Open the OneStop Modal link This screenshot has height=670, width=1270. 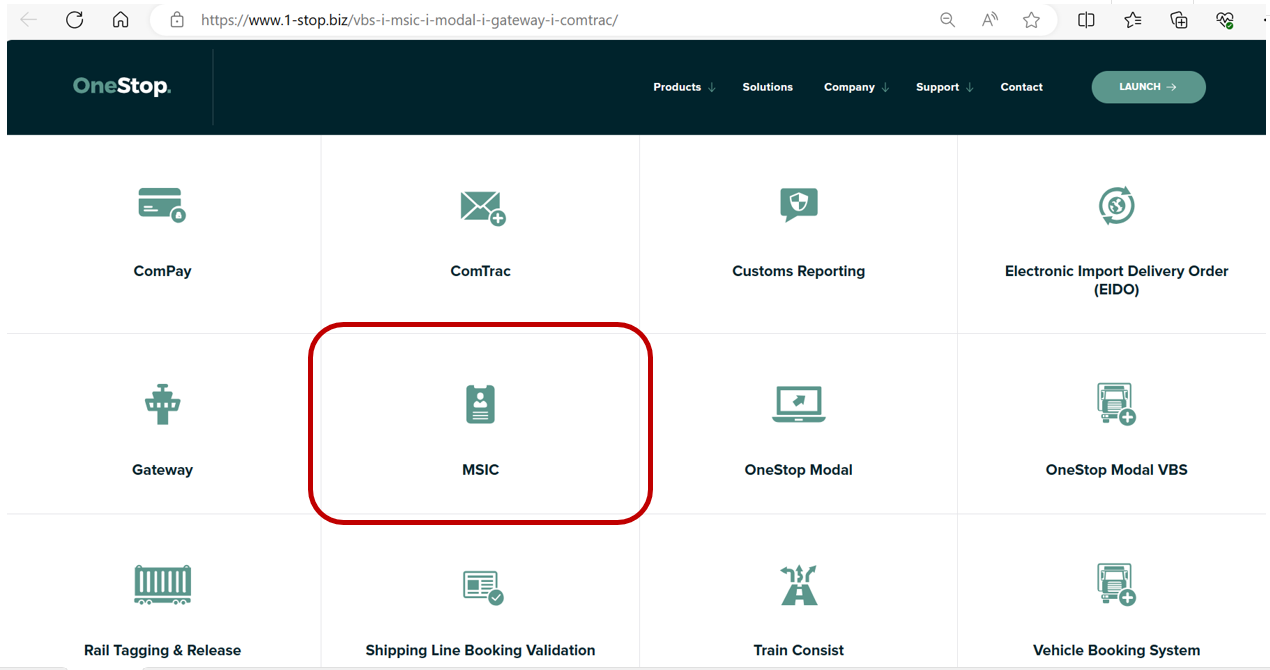pyautogui.click(x=798, y=470)
